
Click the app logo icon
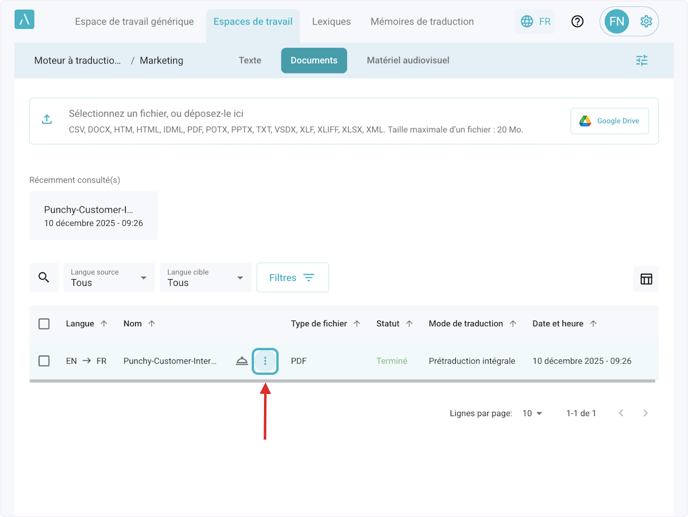tap(25, 20)
